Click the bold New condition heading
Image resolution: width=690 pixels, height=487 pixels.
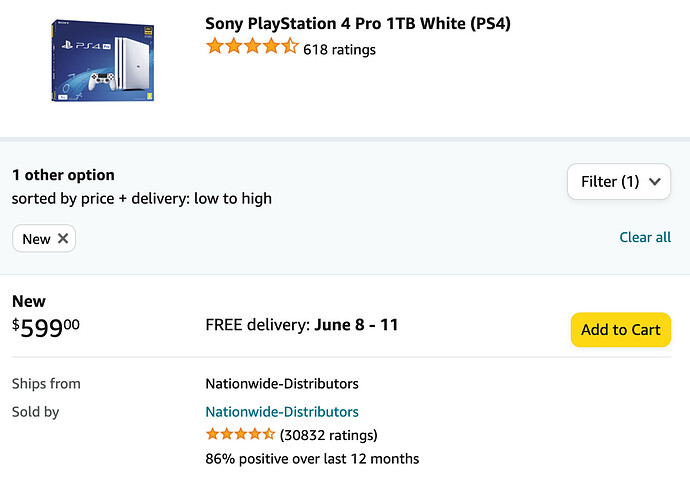[29, 301]
